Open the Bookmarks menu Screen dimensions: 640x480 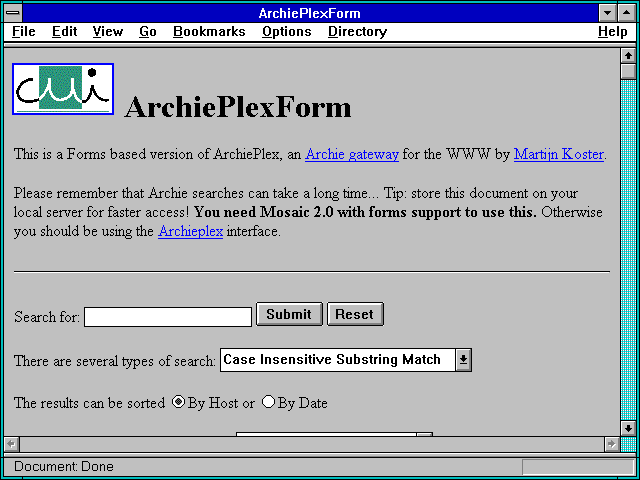(x=209, y=32)
